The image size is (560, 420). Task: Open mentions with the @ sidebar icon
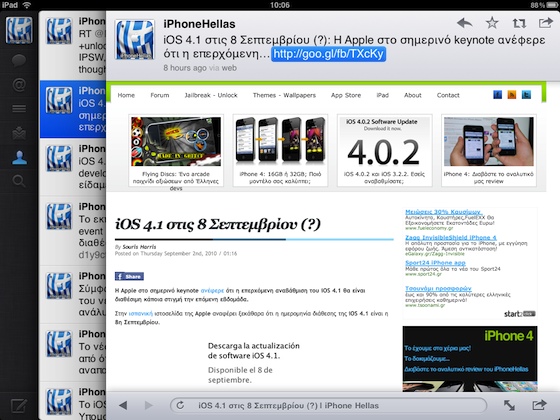(19, 85)
